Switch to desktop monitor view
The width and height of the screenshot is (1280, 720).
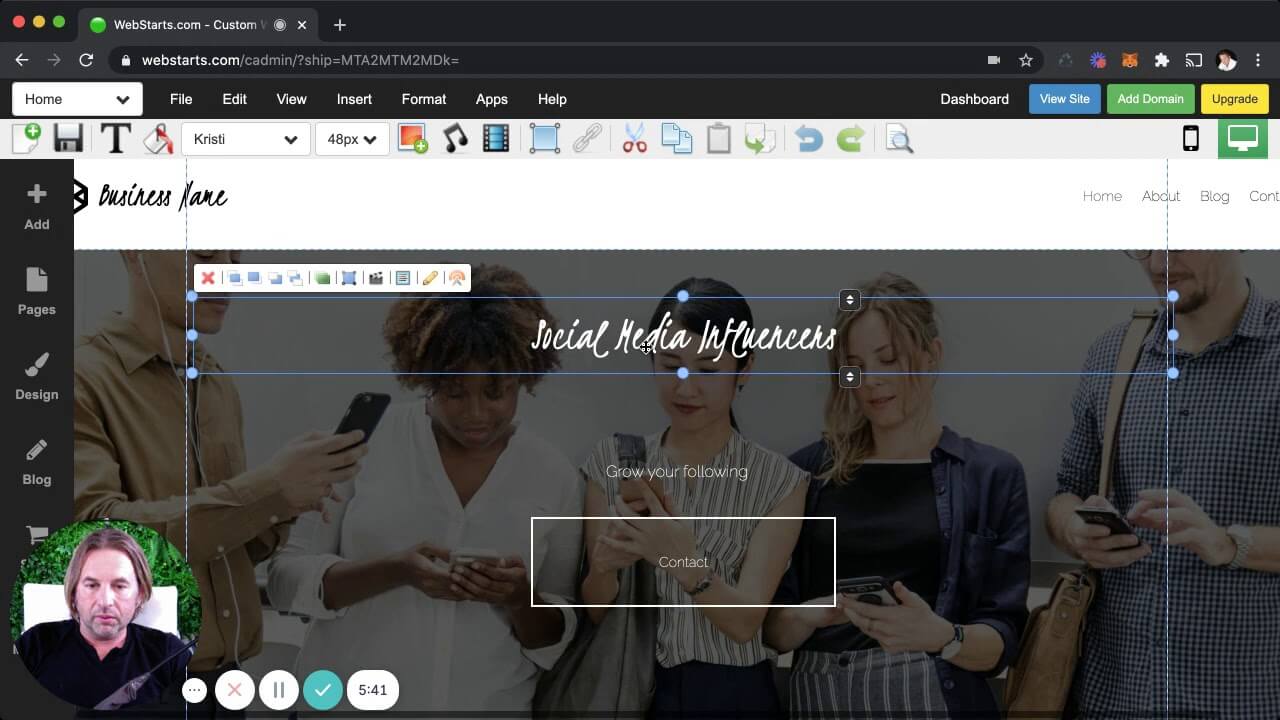click(x=1242, y=139)
